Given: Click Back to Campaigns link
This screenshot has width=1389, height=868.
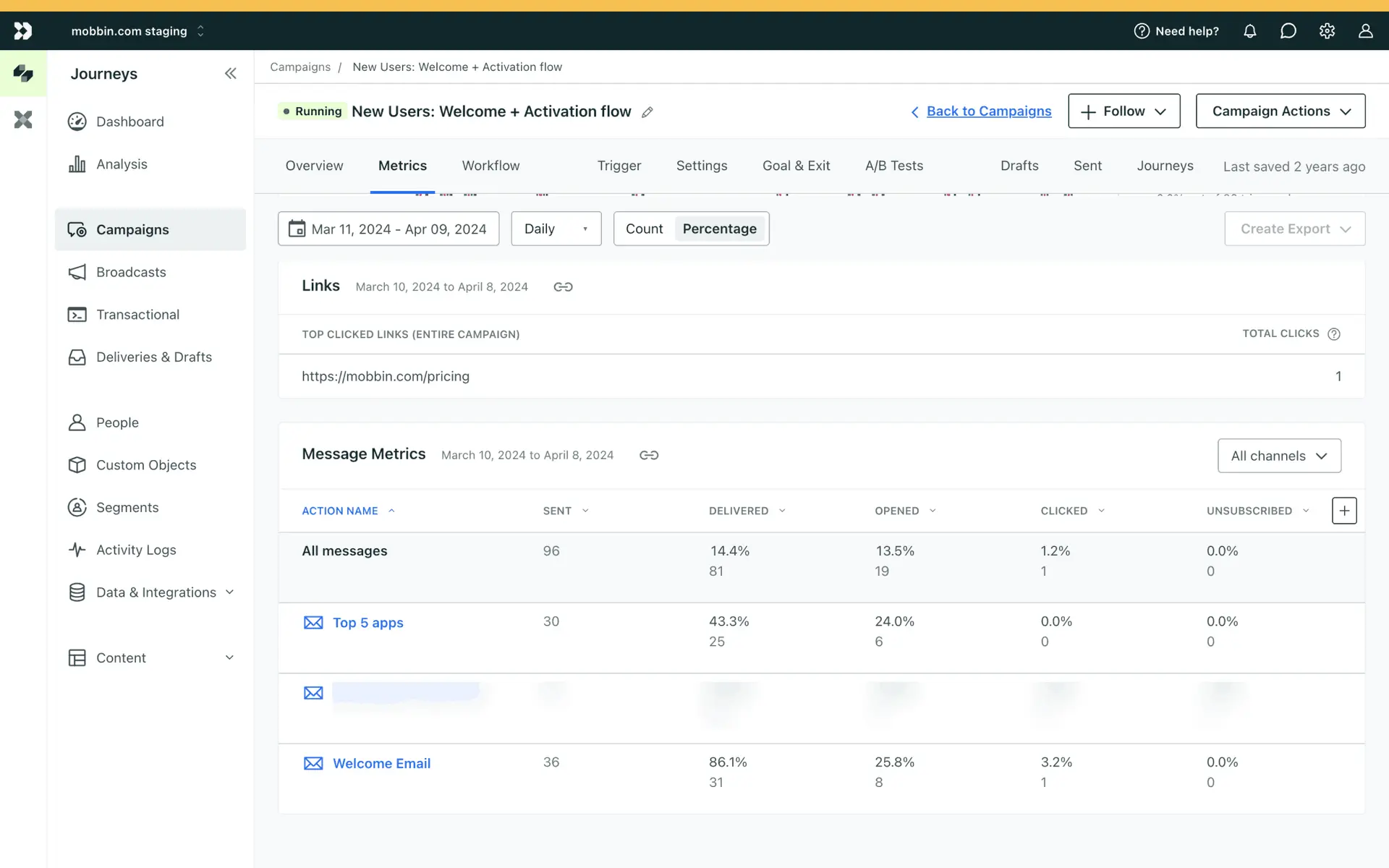Looking at the screenshot, I should pyautogui.click(x=988, y=111).
